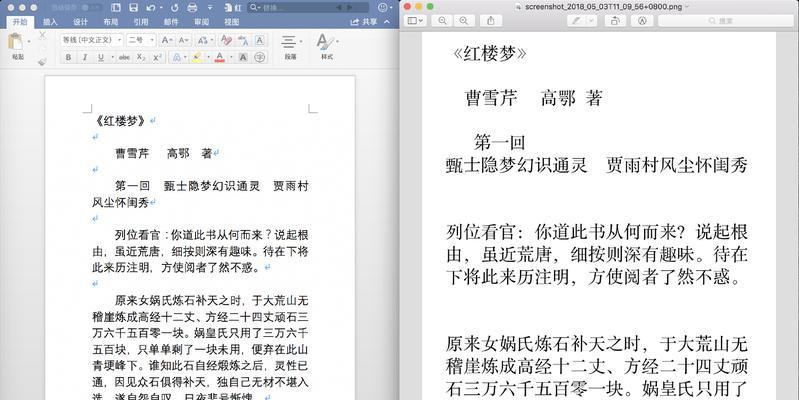This screenshot has height=400, width=799.
Task: Toggle strikethrough abc formatting
Action: point(124,58)
